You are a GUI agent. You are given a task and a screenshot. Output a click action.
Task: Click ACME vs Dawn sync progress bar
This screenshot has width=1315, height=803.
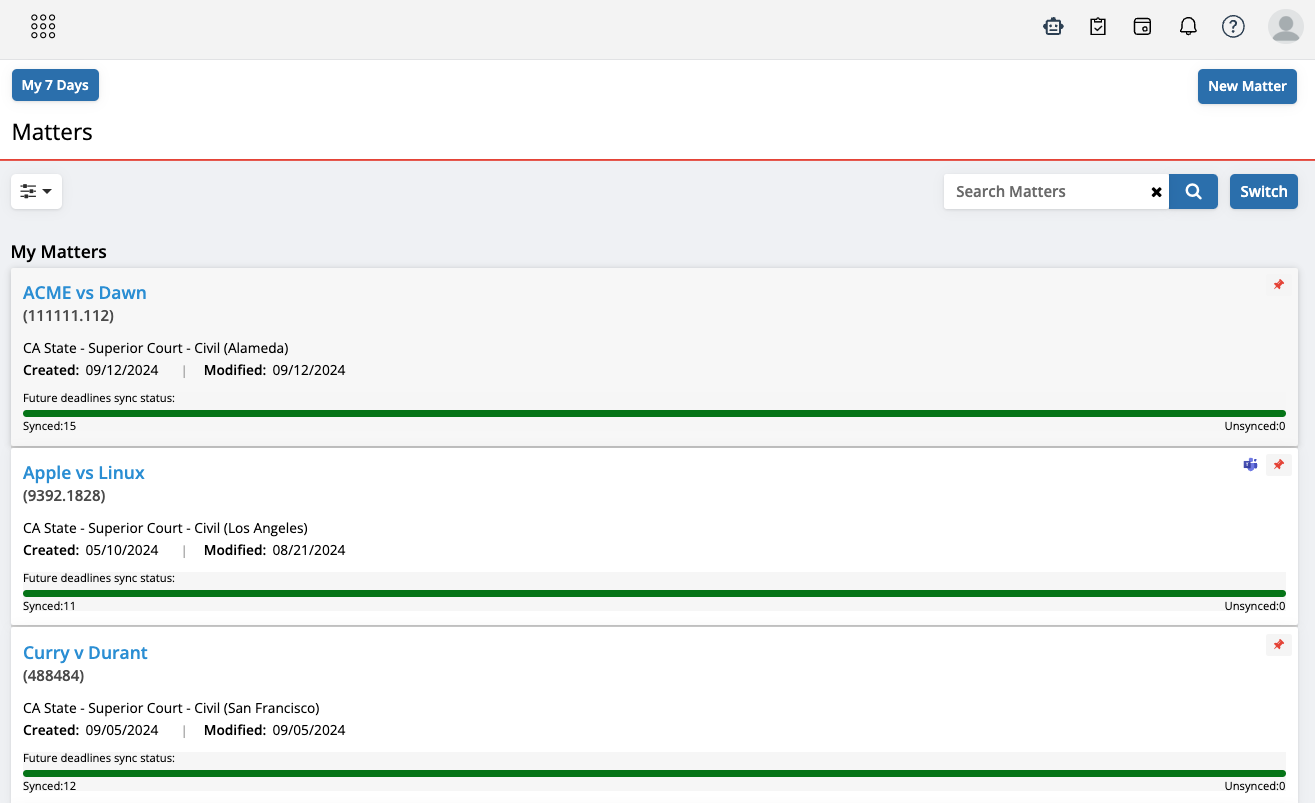[654, 413]
